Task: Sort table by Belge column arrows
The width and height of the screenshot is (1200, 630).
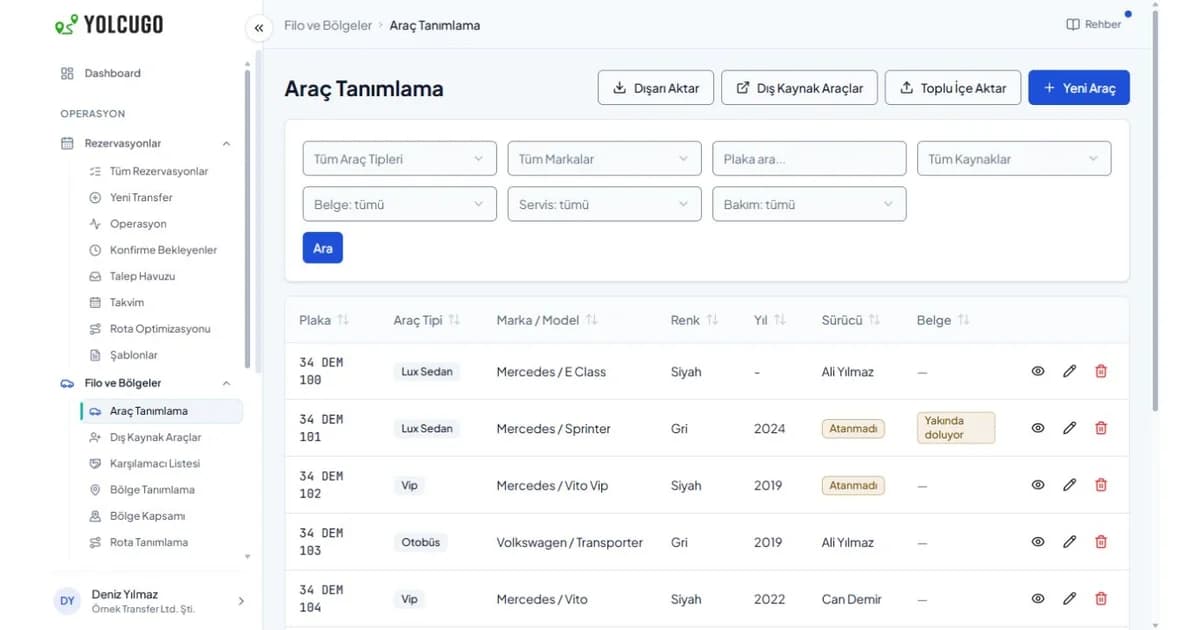Action: tap(963, 320)
